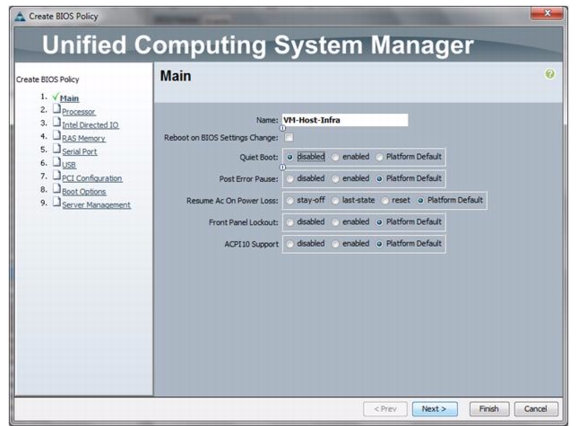576x426 pixels.
Task: Click the green checkmark beside Main
Action: pos(55,97)
